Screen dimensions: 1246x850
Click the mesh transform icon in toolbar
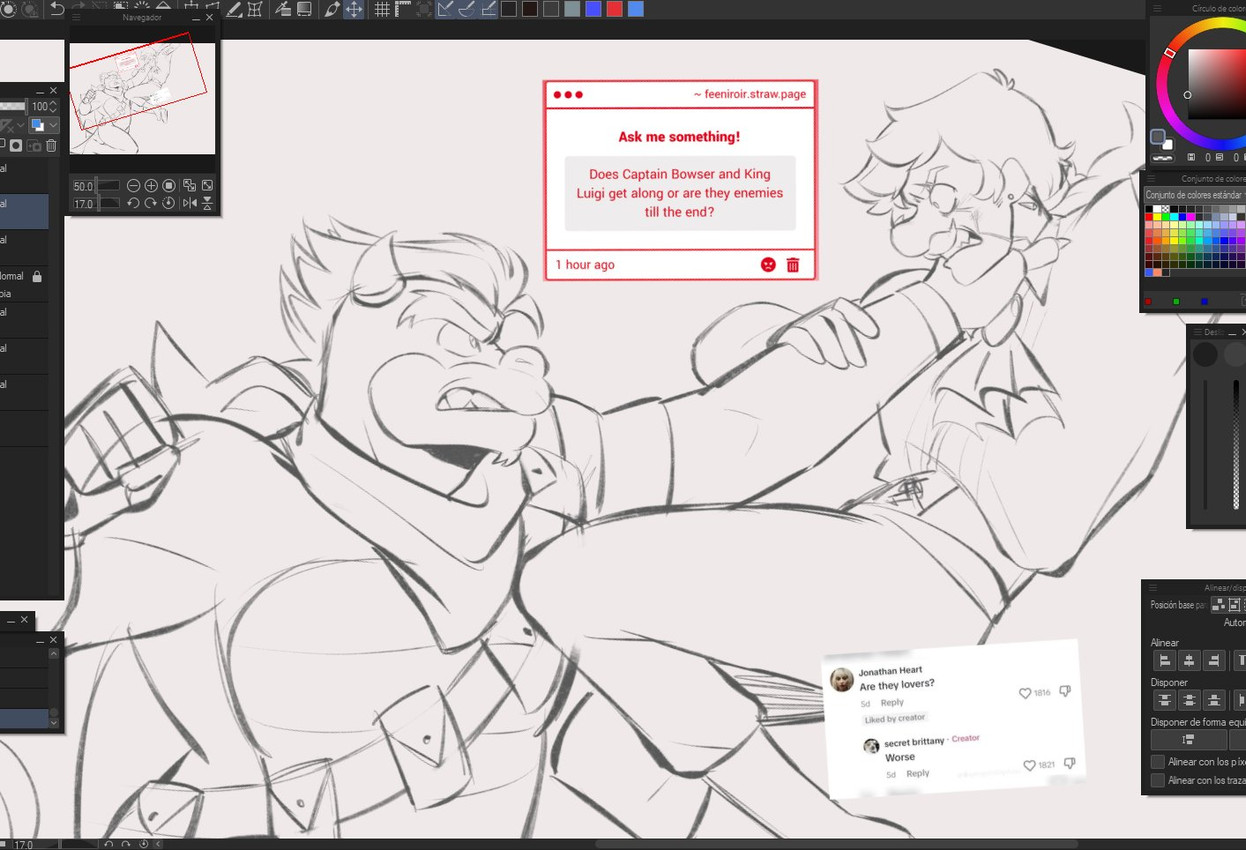point(255,9)
